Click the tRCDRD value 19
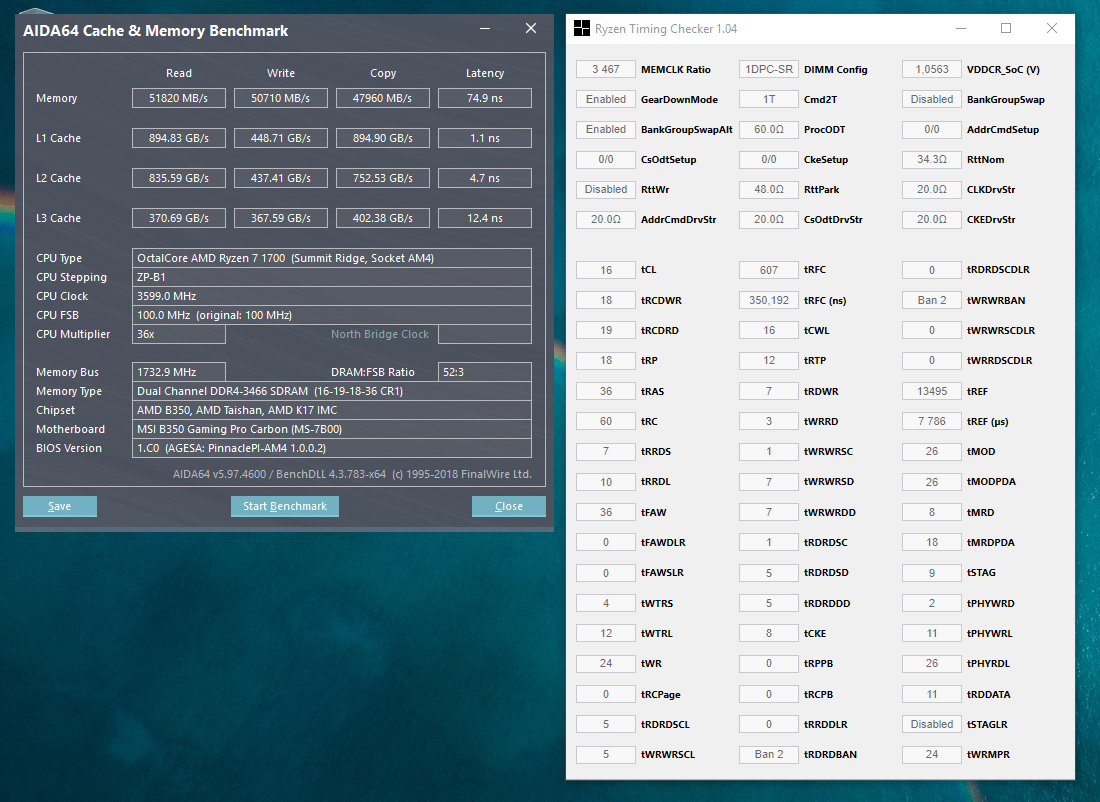Viewport: 1100px width, 802px height. 605,330
